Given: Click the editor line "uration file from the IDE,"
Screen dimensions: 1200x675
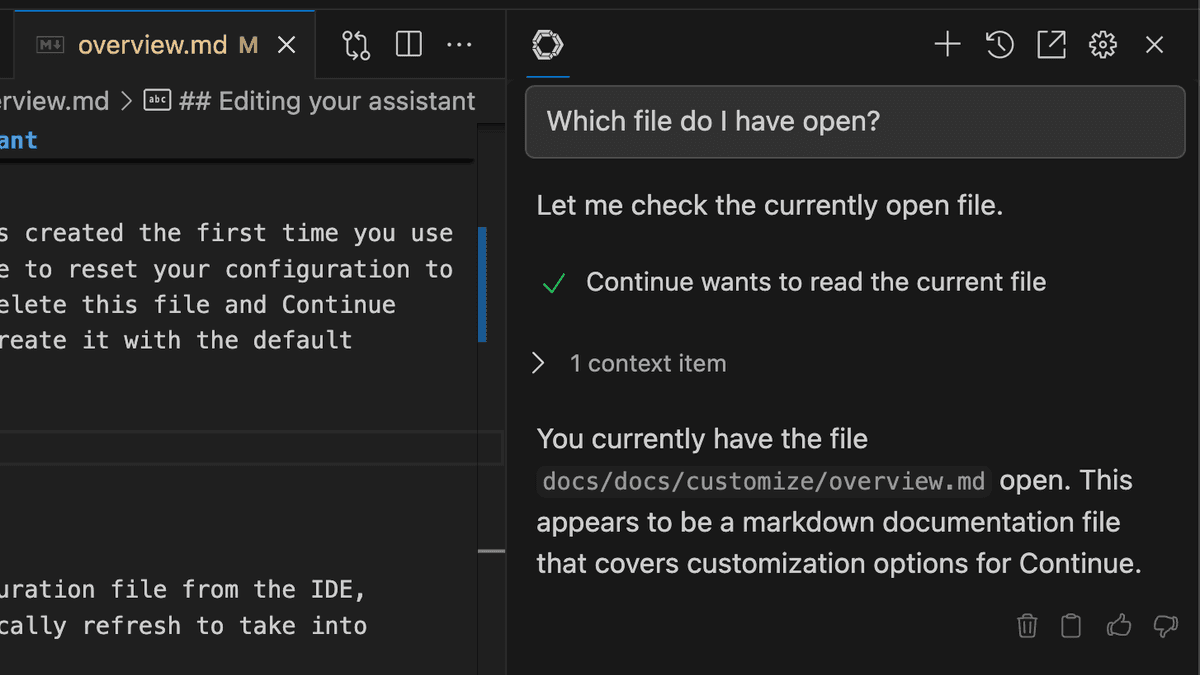Looking at the screenshot, I should [183, 589].
